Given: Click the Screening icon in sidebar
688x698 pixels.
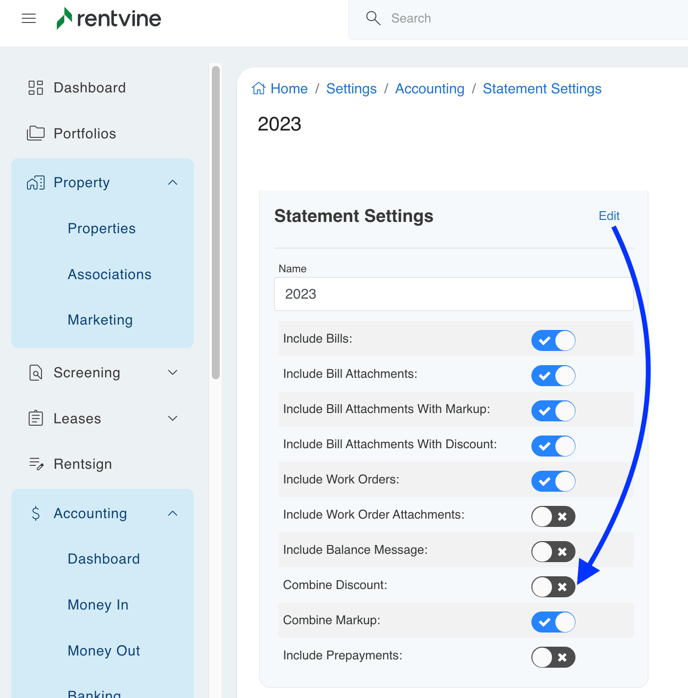Looking at the screenshot, I should click(x=36, y=373).
